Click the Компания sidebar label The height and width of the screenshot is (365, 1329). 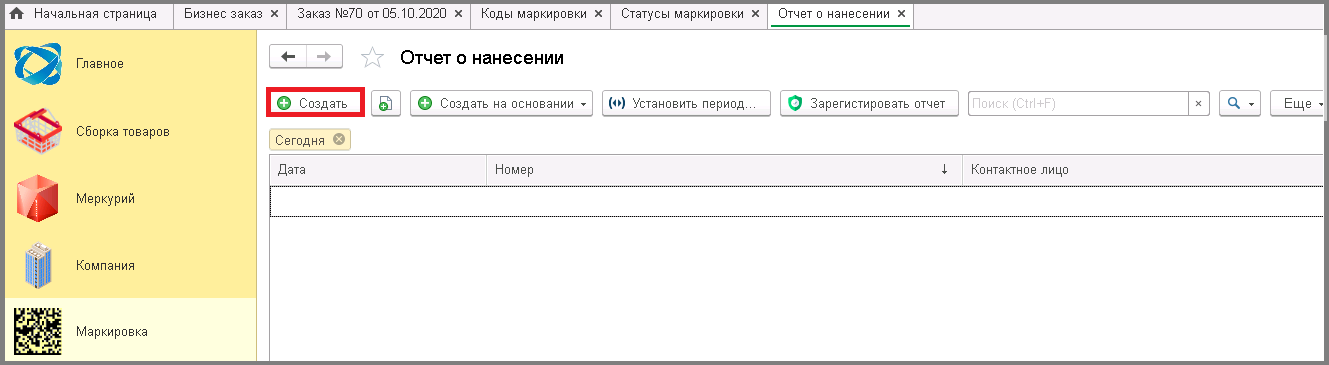[x=105, y=265]
